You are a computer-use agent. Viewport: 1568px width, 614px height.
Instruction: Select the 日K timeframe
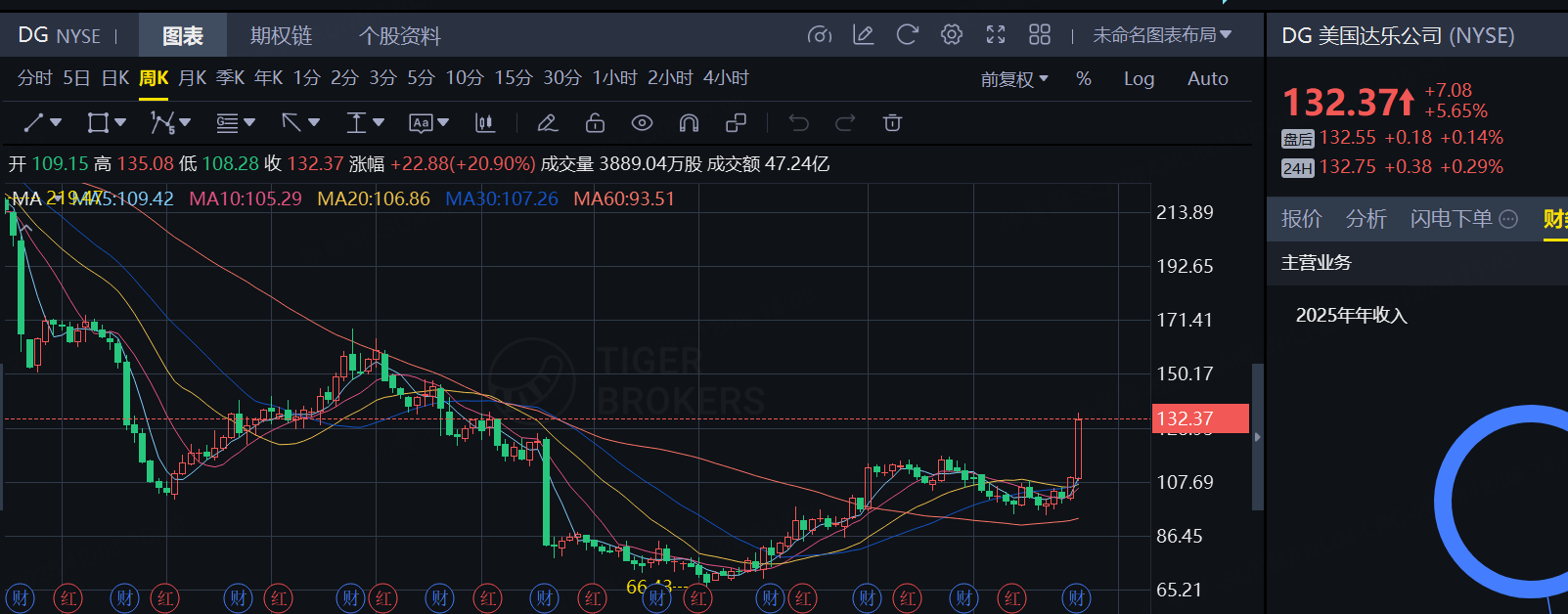pos(115,78)
